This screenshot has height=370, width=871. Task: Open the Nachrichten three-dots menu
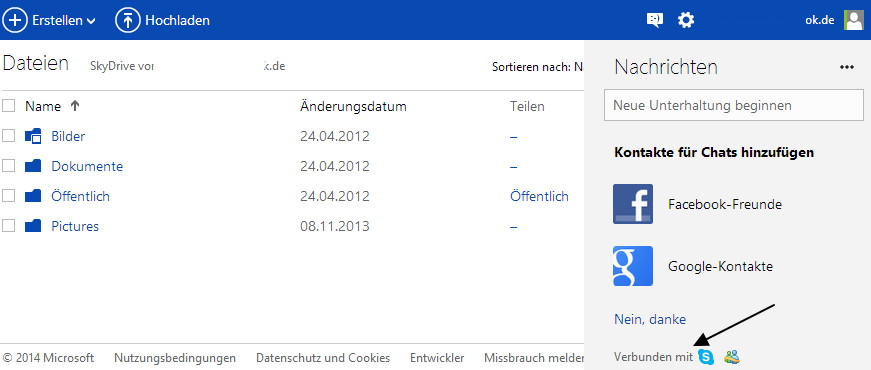(x=847, y=67)
